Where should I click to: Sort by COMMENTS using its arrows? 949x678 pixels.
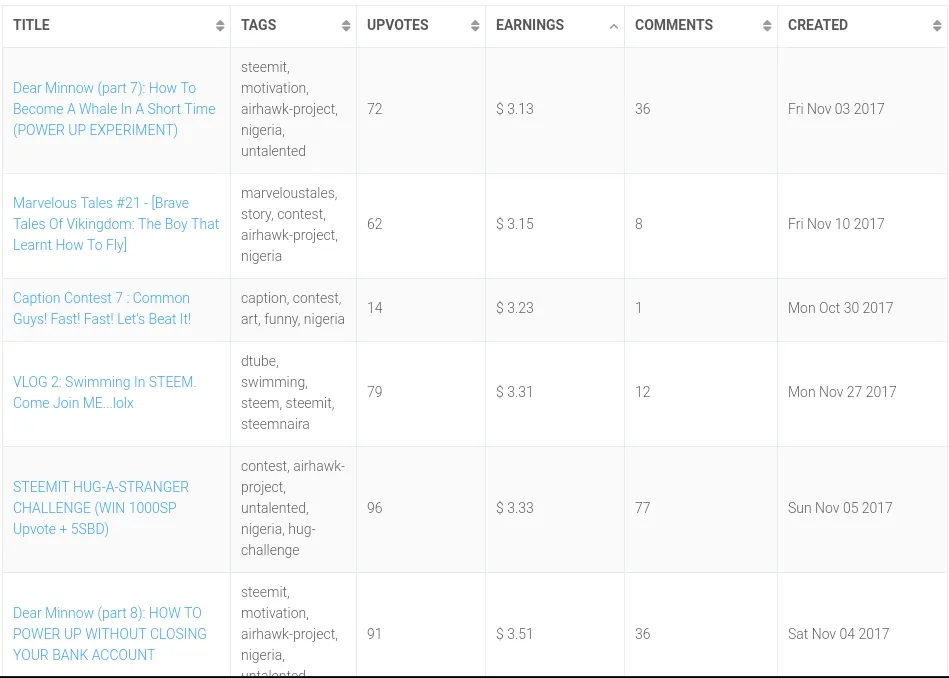click(x=767, y=25)
